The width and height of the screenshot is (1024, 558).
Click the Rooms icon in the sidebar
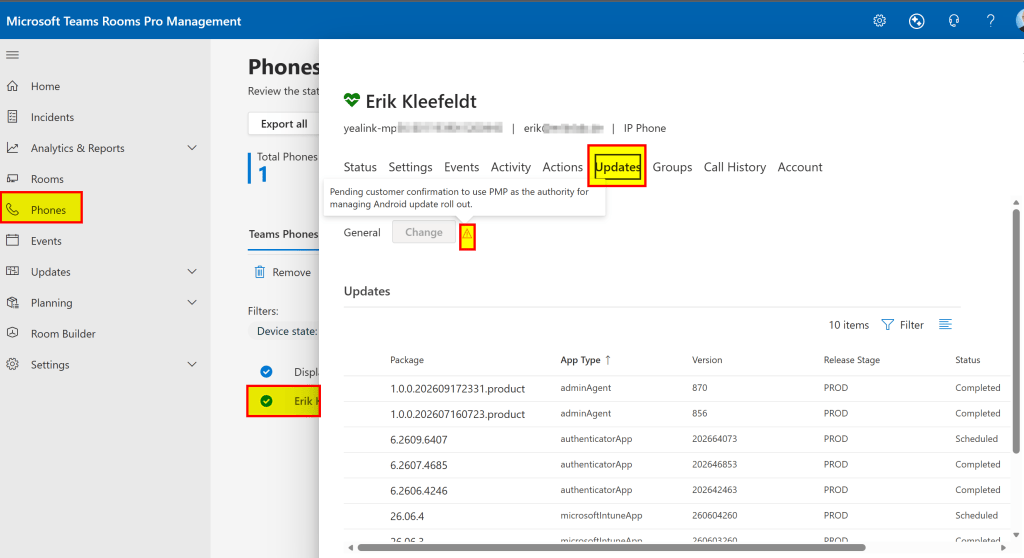pos(12,178)
